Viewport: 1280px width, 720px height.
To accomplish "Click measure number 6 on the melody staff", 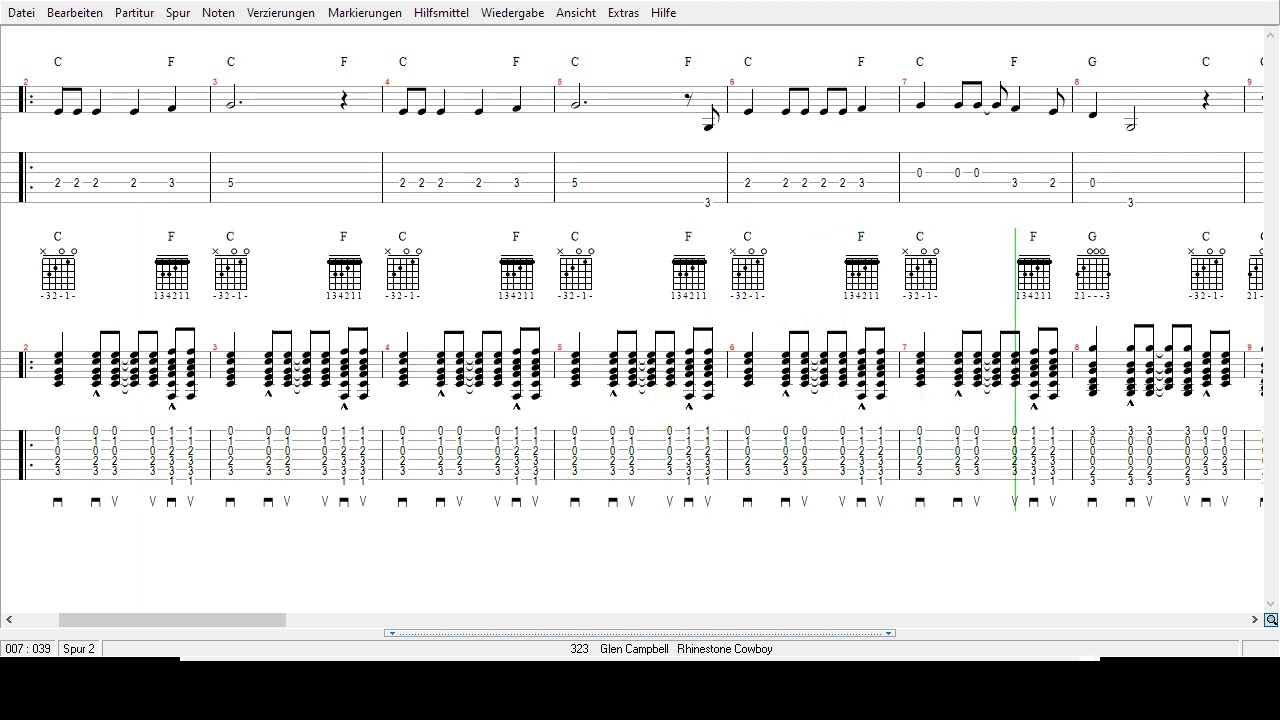I will click(732, 82).
